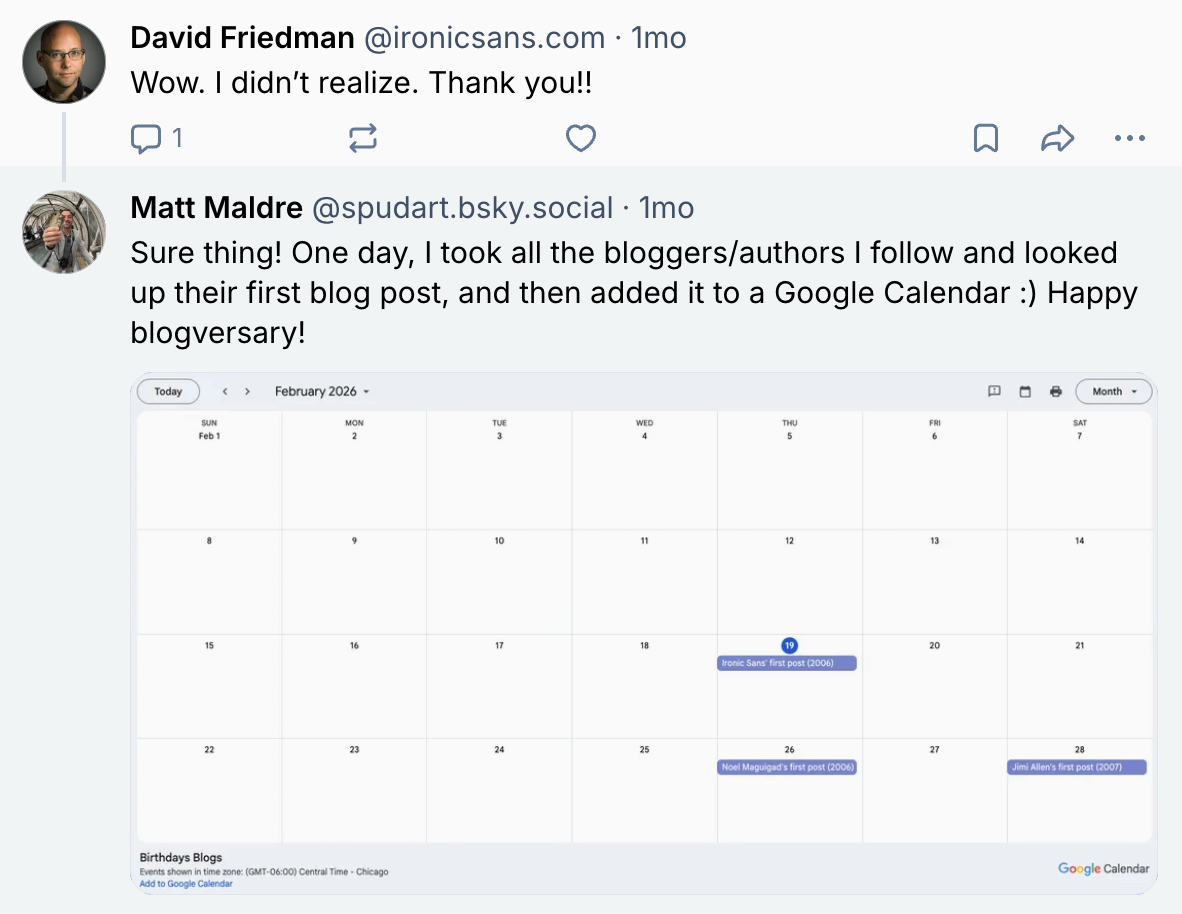Go to previous month in calendar

coord(225,391)
